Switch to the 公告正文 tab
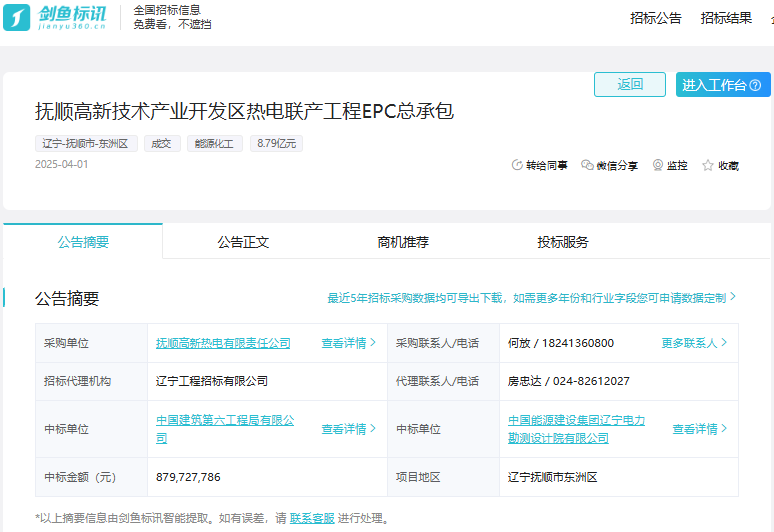This screenshot has width=774, height=532. click(x=243, y=242)
